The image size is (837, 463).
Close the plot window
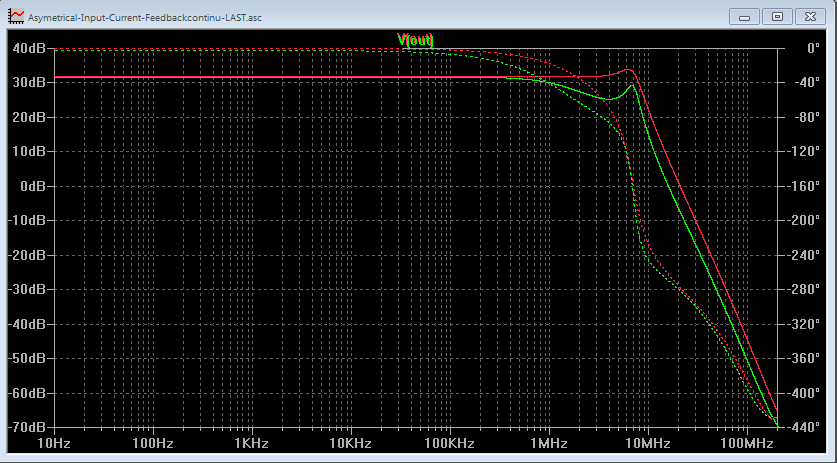click(x=810, y=17)
